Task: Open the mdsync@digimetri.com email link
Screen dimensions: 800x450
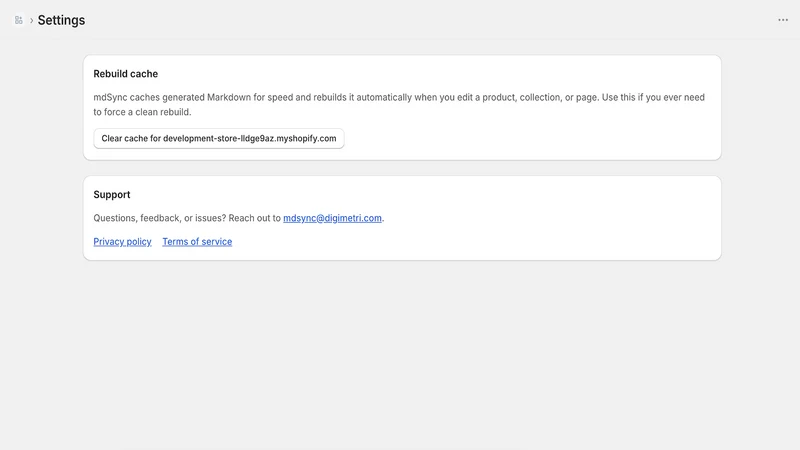Action: pos(332,218)
